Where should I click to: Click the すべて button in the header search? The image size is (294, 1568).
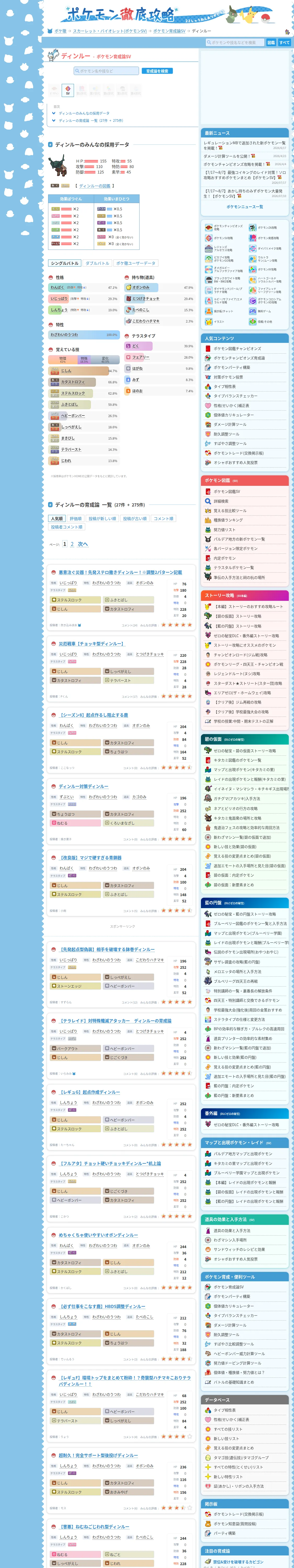[x=284, y=43]
